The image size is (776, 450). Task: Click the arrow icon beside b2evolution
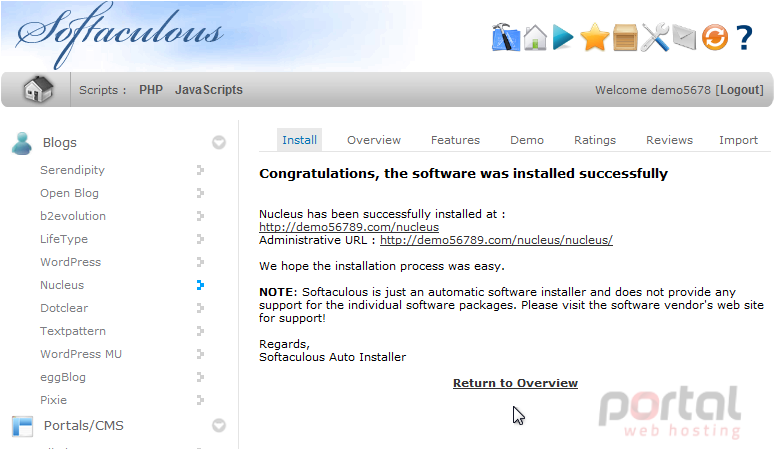(x=200, y=216)
